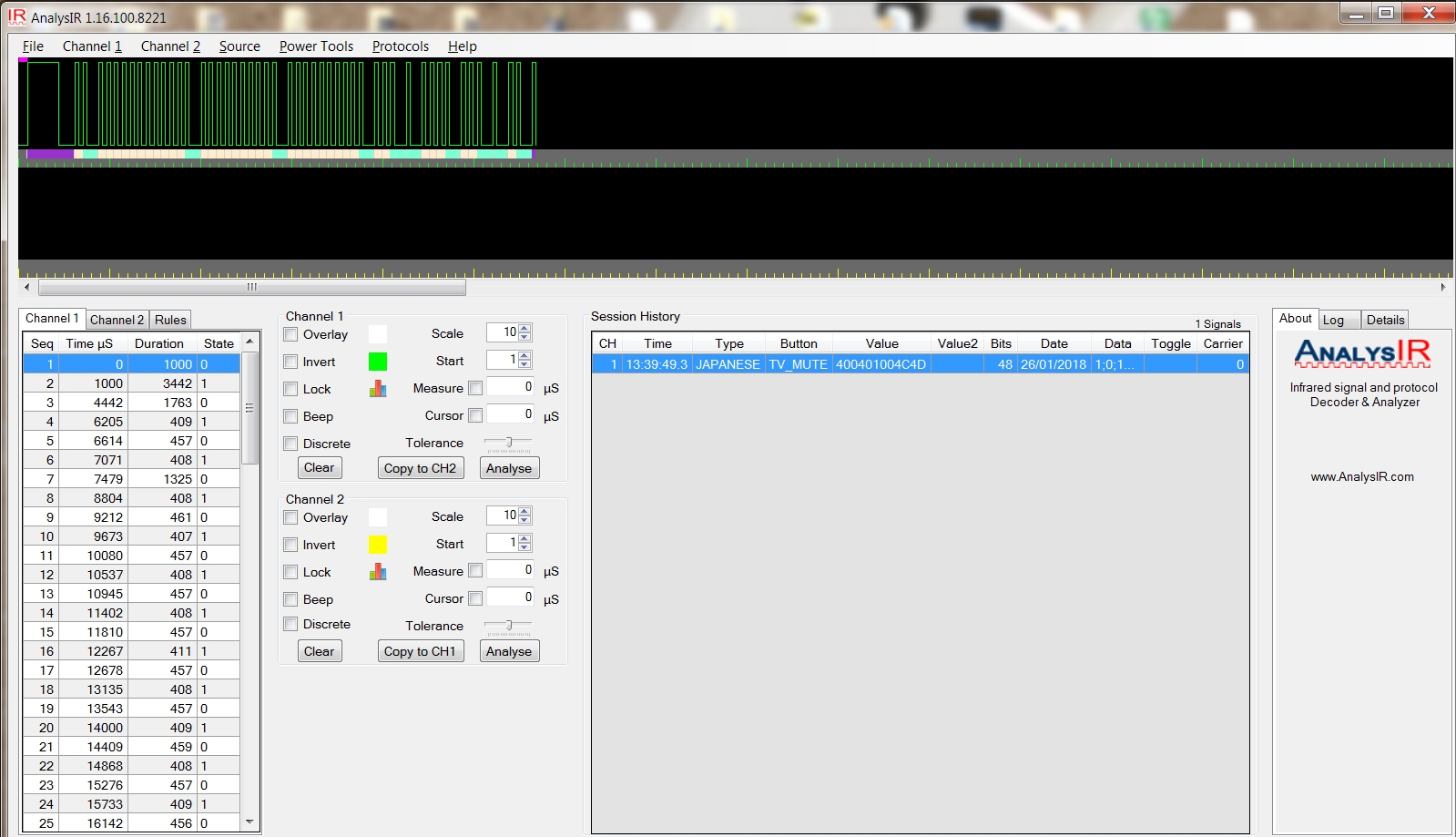
Task: Tick Channel 2 Measure checkbox
Action: click(475, 571)
